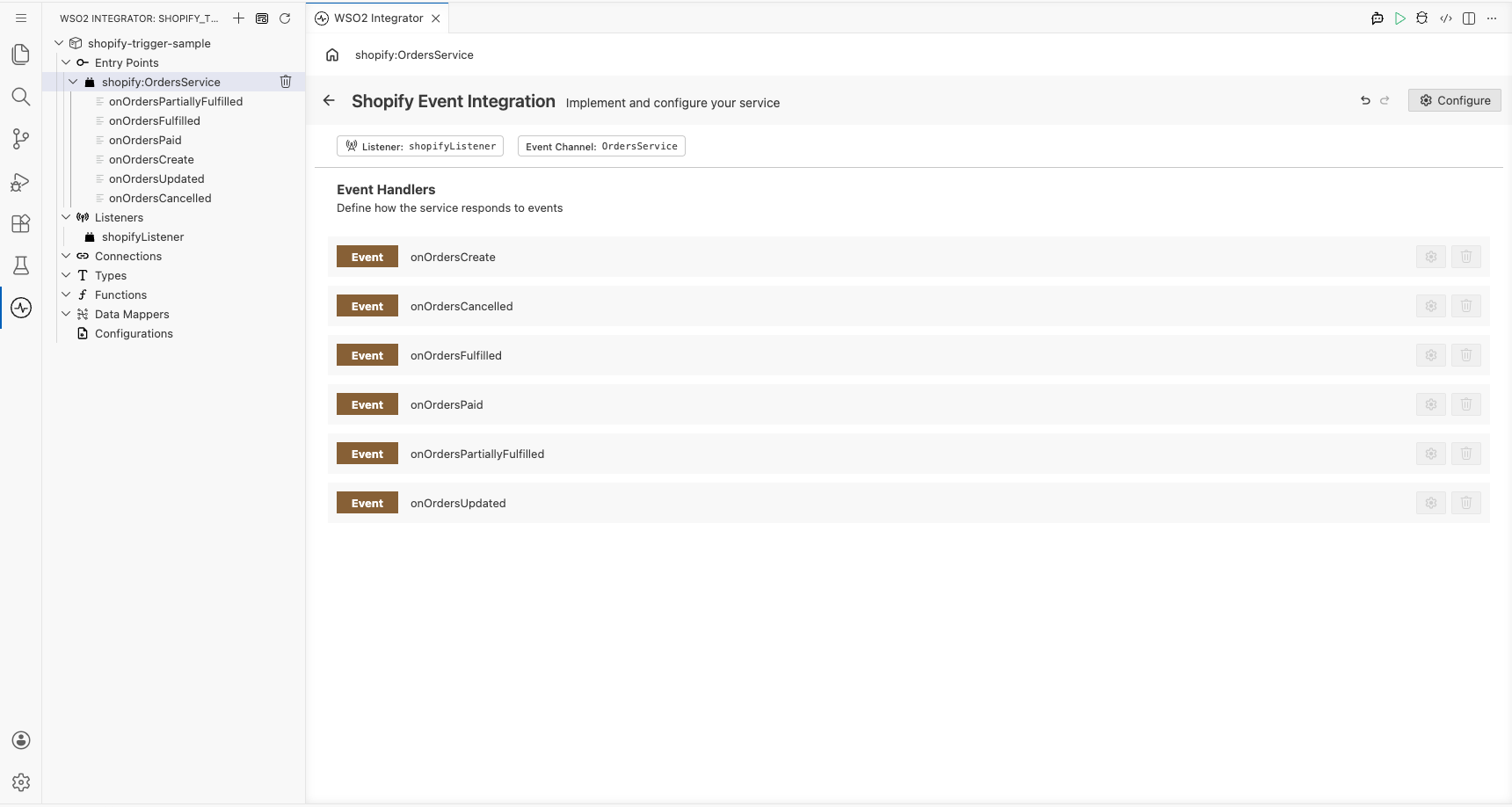
Task: Select onOrdersCreate in the tree
Action: (151, 159)
